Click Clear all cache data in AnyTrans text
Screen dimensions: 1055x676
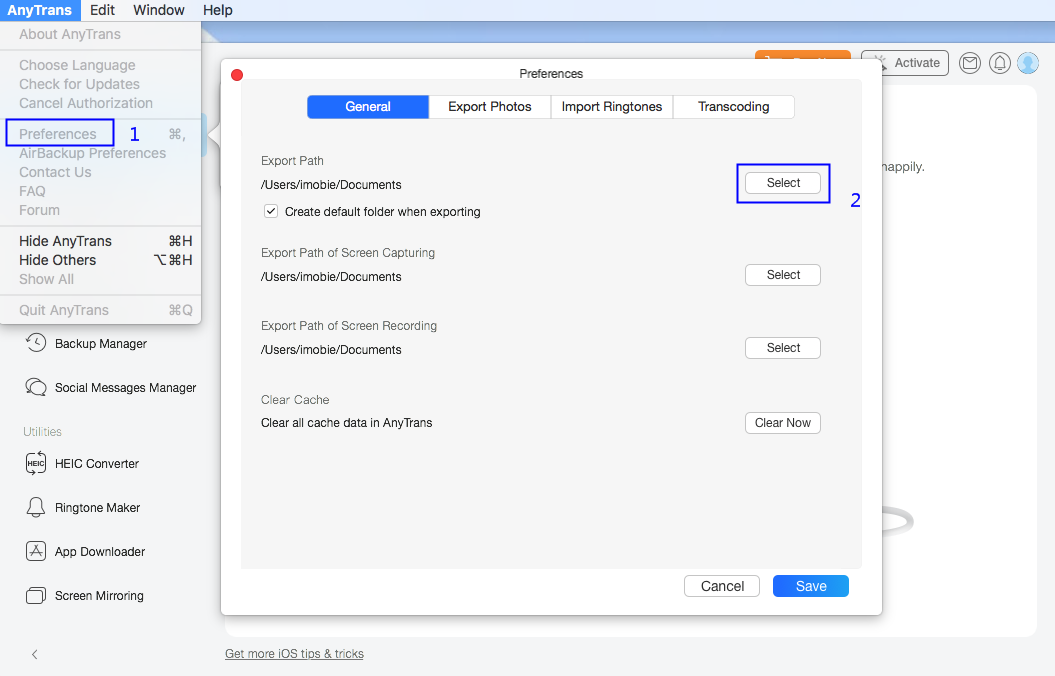[347, 423]
